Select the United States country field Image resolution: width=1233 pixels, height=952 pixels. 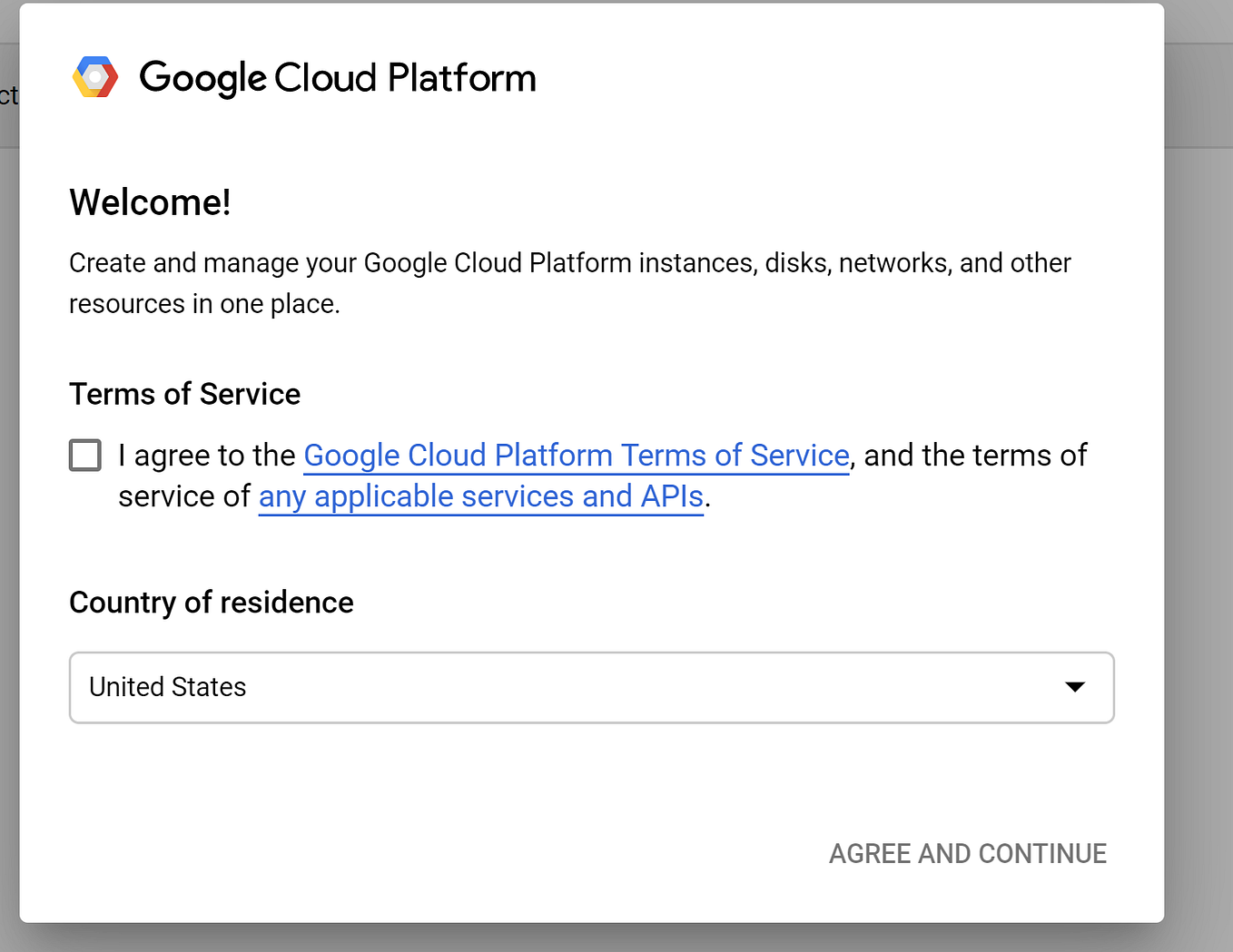(x=592, y=687)
